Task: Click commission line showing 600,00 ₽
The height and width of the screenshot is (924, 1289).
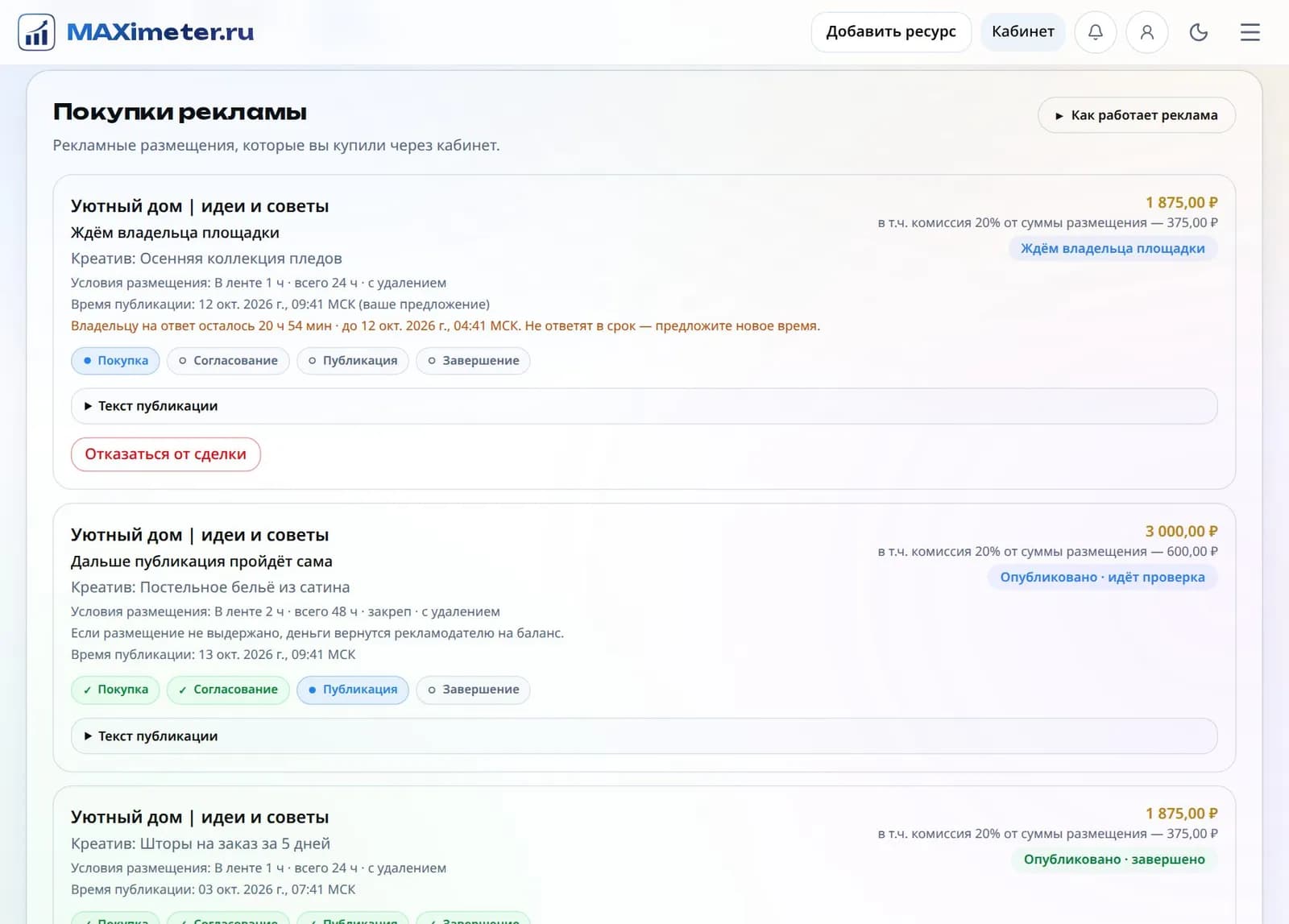Action: point(1048,552)
